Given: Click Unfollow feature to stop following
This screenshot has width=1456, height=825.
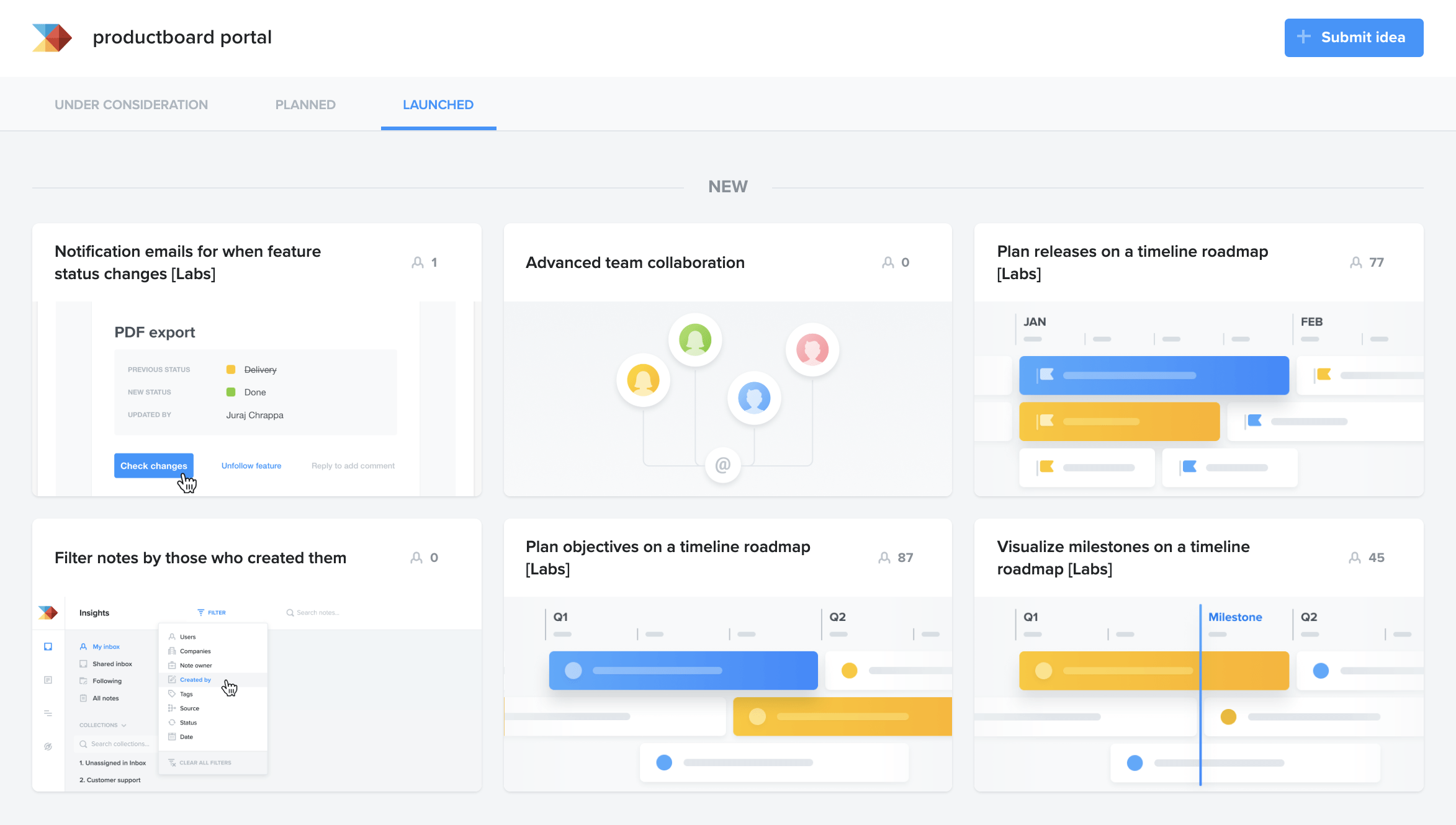Looking at the screenshot, I should [251, 465].
